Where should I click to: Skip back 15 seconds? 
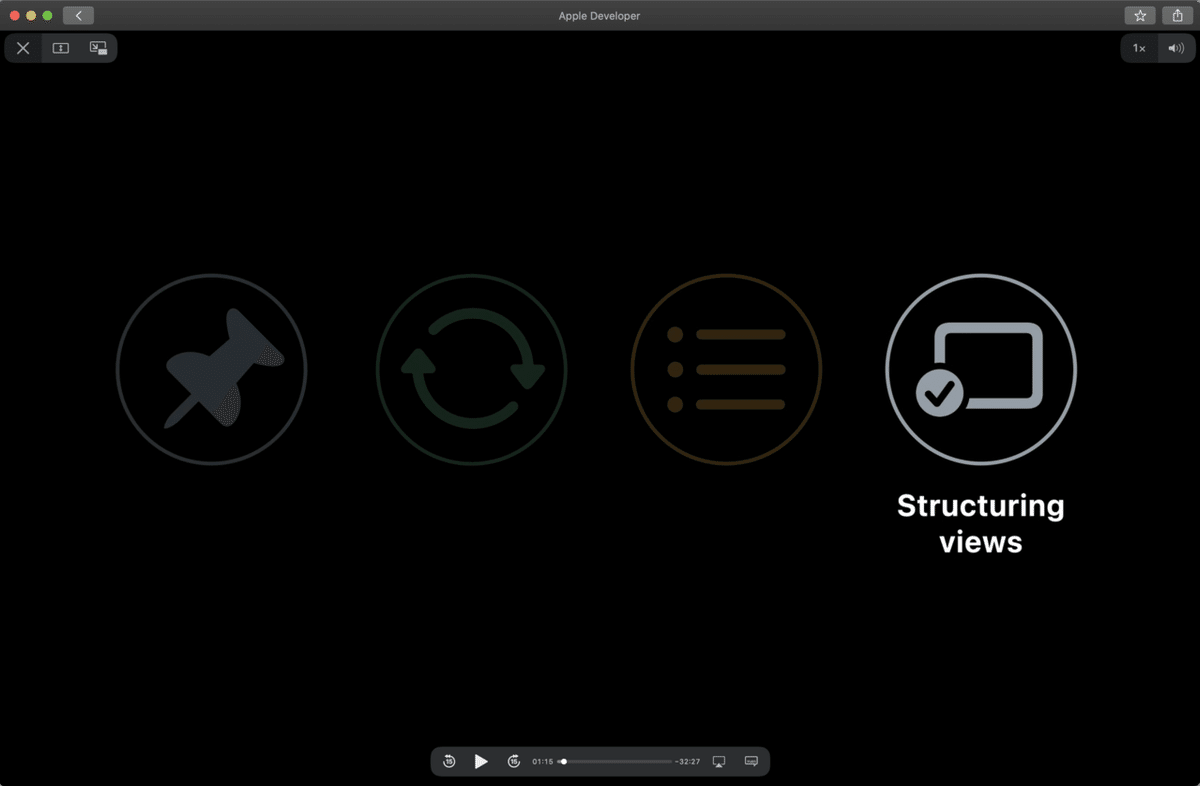[449, 761]
